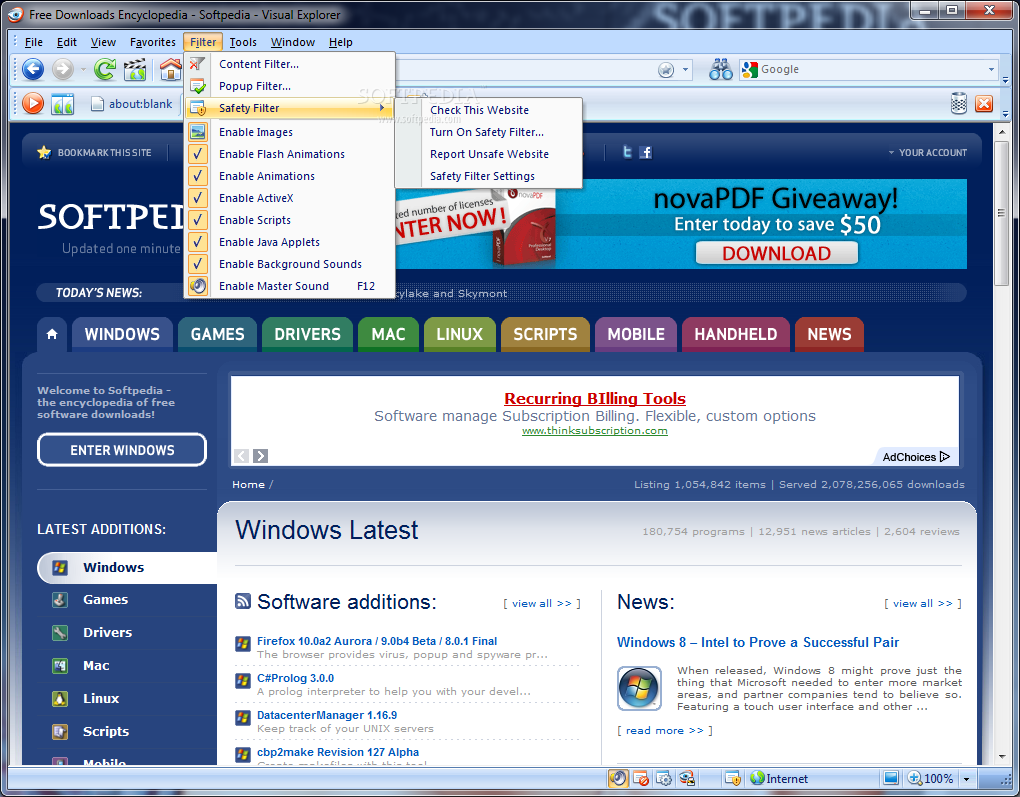The image size is (1020, 797).
Task: Click the Popup Filter checkmark icon
Action: pos(198,86)
